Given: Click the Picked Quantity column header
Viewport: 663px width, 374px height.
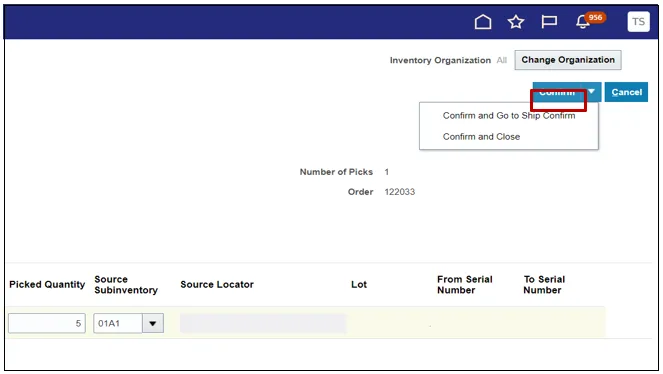Looking at the screenshot, I should click(x=47, y=284).
